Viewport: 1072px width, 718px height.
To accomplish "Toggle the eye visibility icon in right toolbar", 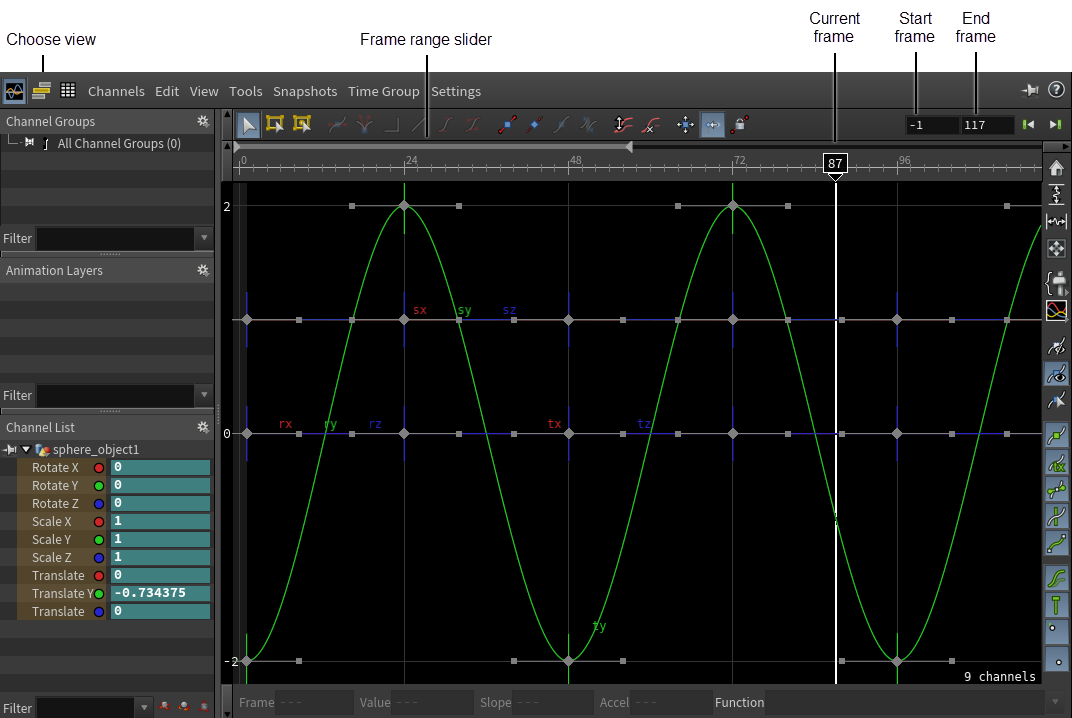I will tap(1056, 374).
